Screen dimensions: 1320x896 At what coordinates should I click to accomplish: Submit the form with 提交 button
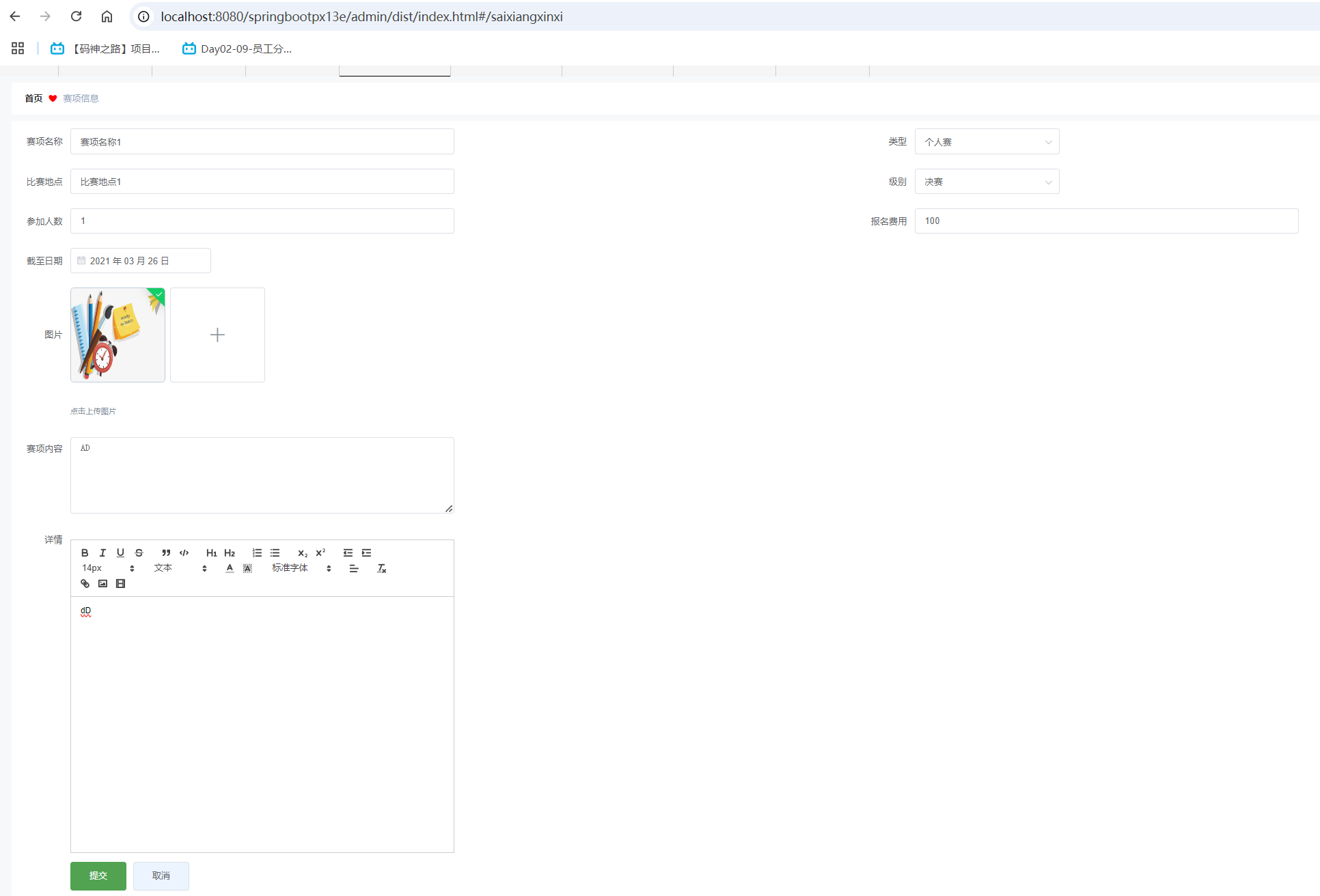pos(98,876)
